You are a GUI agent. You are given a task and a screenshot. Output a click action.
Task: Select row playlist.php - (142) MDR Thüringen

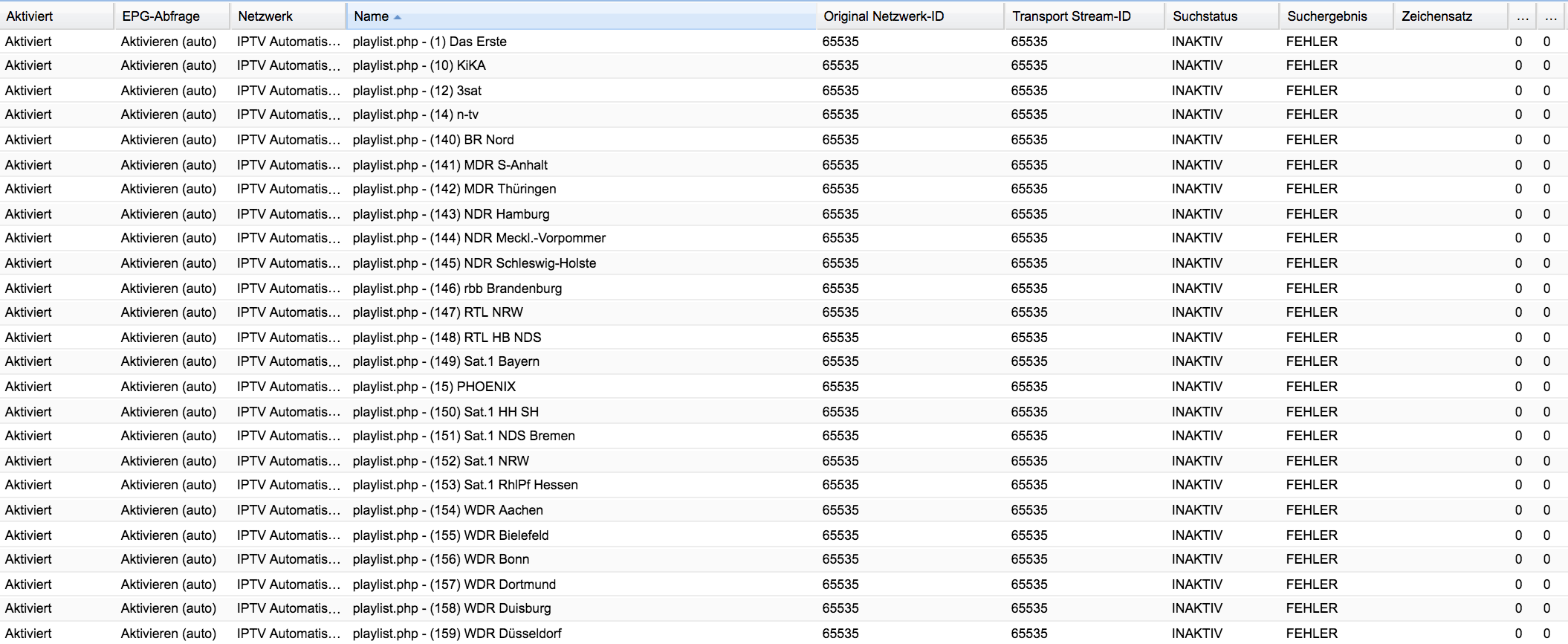[784, 189]
